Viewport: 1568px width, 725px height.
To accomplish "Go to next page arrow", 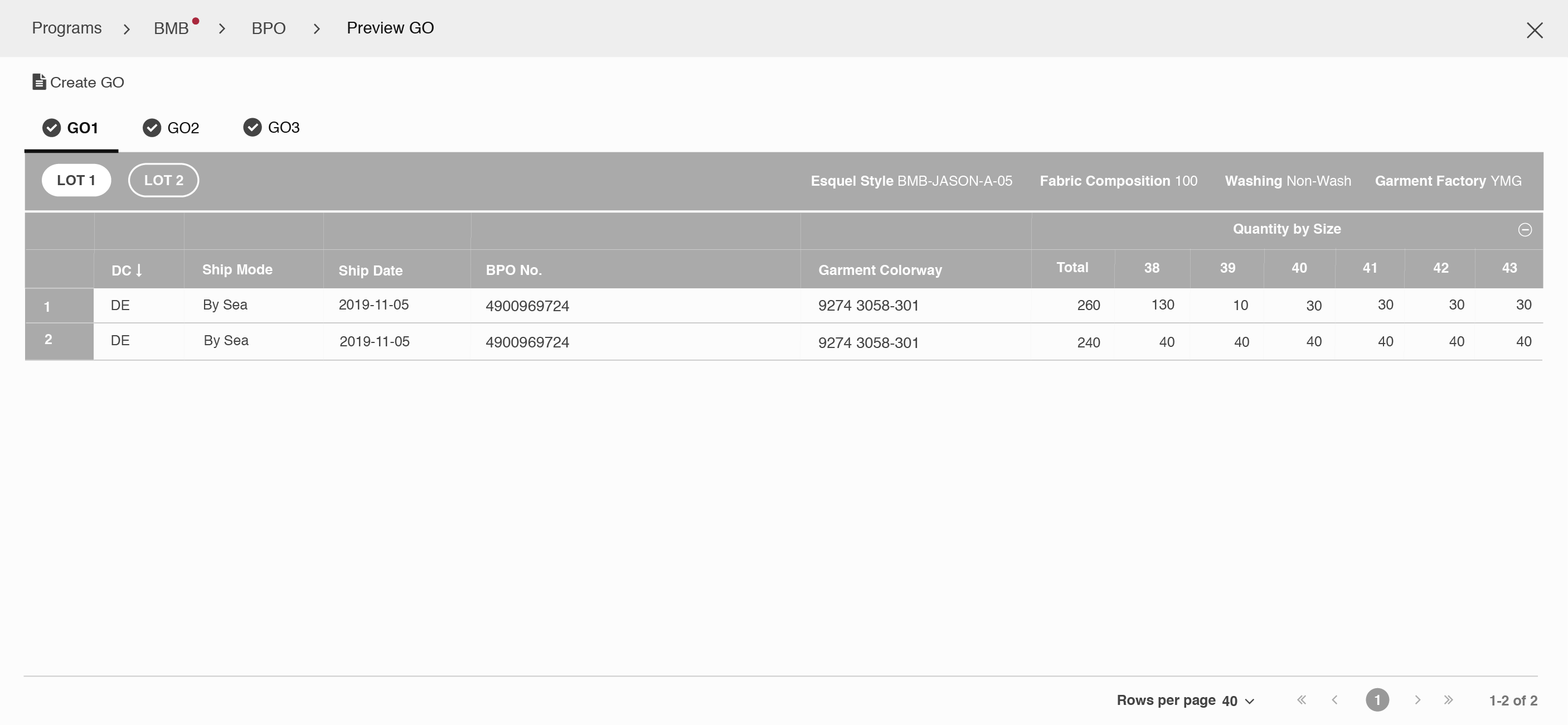I will coord(1417,700).
